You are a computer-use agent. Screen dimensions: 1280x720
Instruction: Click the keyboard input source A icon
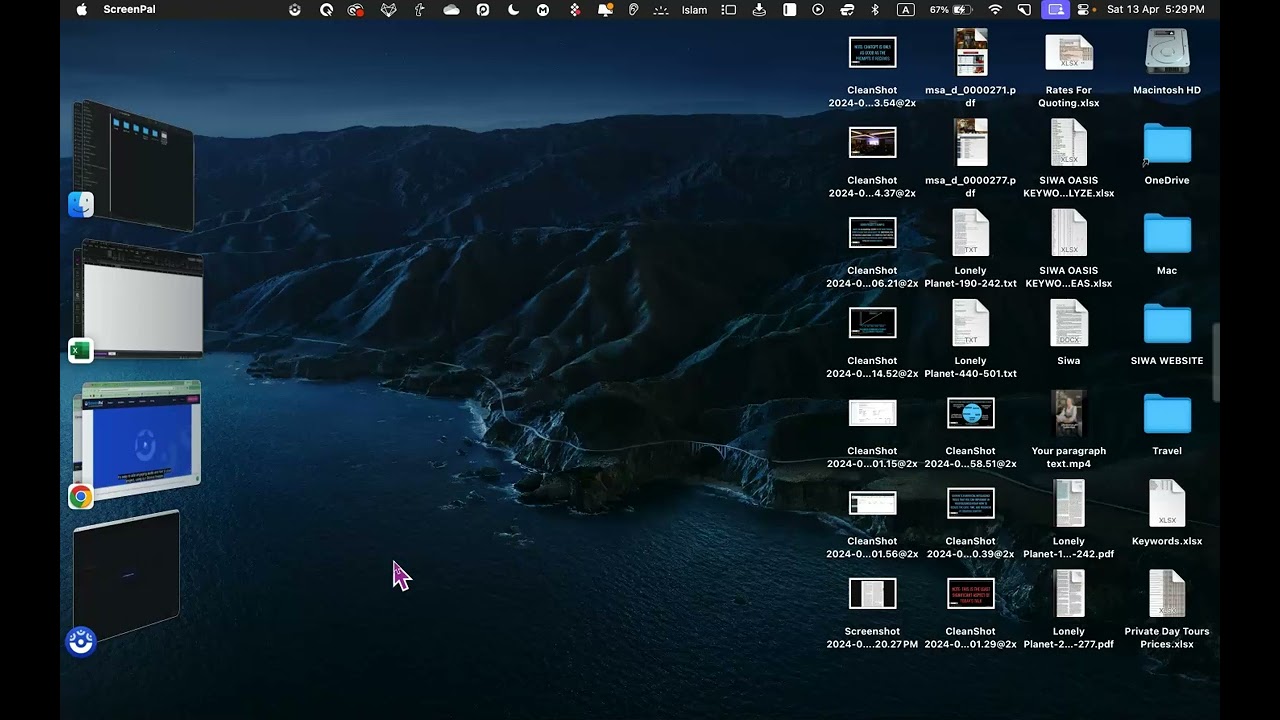[x=906, y=9]
